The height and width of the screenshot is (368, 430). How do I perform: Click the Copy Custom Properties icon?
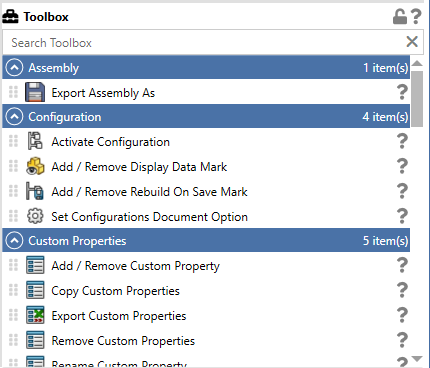pyautogui.click(x=35, y=290)
